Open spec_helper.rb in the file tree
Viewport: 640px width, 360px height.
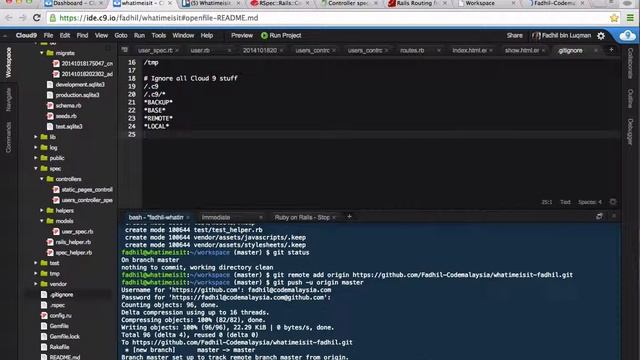(x=73, y=253)
